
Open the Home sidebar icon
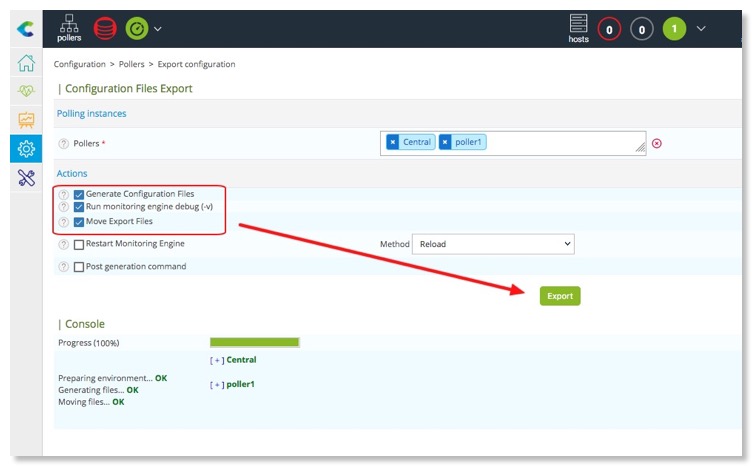(26, 64)
